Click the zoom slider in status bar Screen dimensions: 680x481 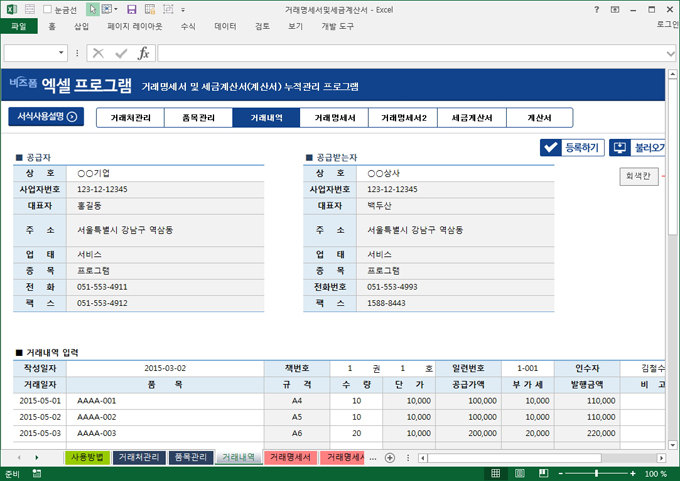(594, 473)
